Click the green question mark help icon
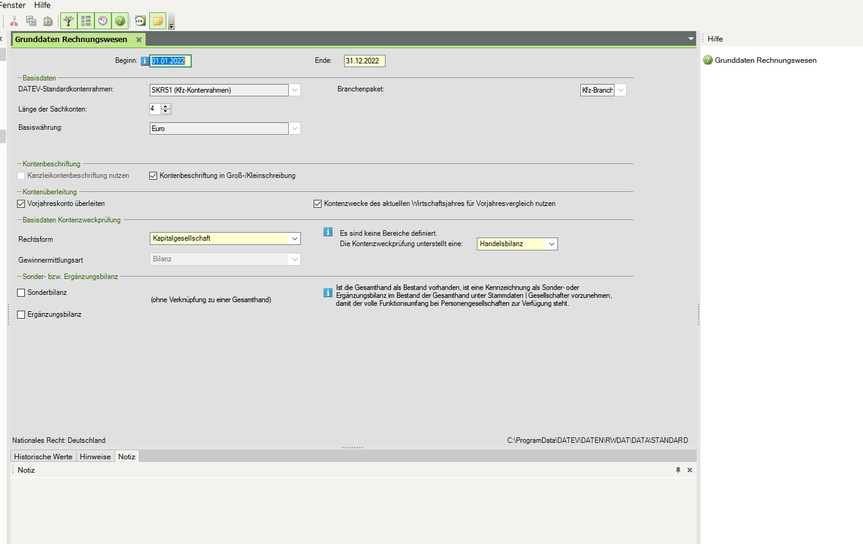The height and width of the screenshot is (544, 863). (120, 21)
